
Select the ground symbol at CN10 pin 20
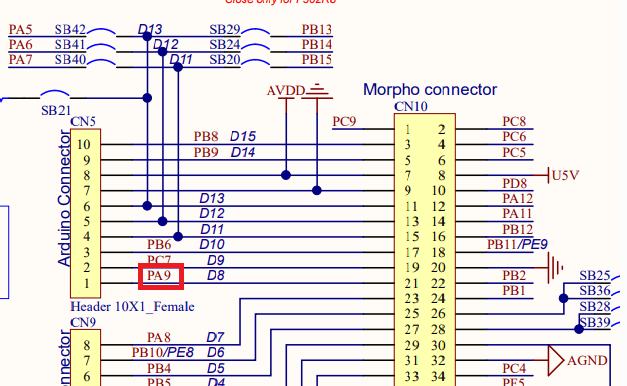tap(556, 268)
